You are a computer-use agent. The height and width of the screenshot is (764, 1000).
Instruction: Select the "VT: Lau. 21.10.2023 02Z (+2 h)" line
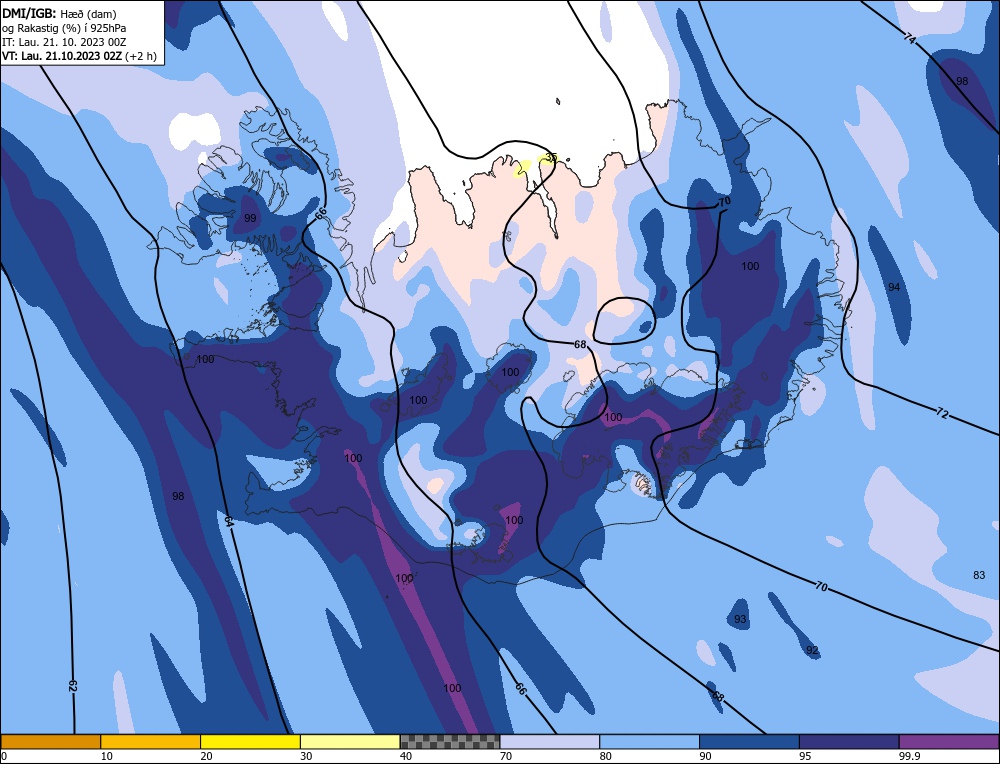(79, 56)
